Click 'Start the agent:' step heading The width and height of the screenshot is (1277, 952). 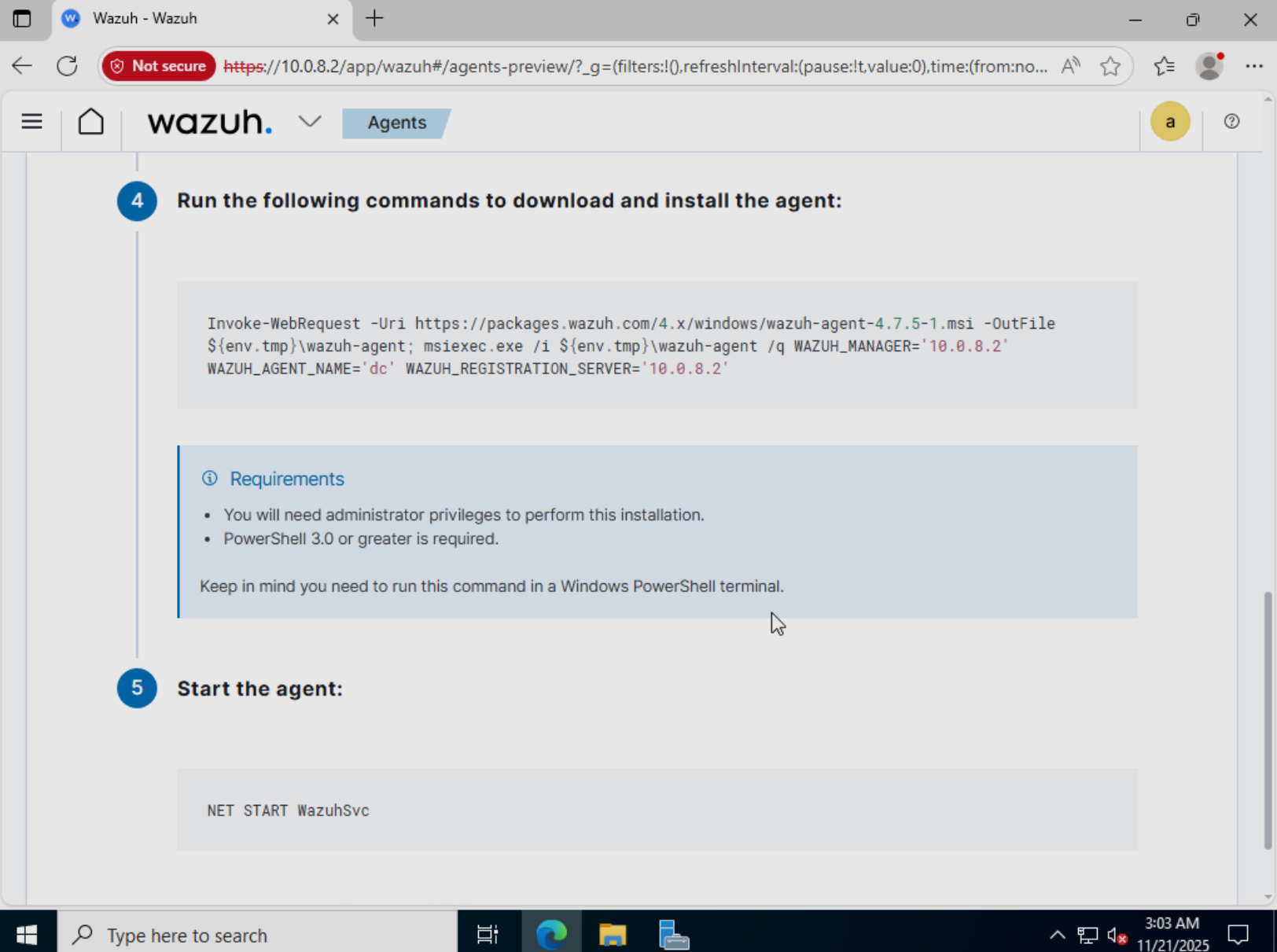pos(259,689)
